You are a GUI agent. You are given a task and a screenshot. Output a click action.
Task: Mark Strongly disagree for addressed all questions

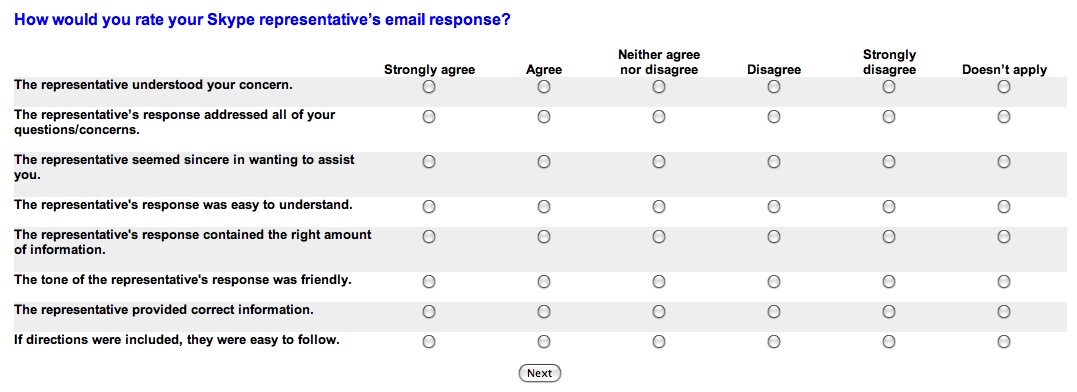click(889, 117)
